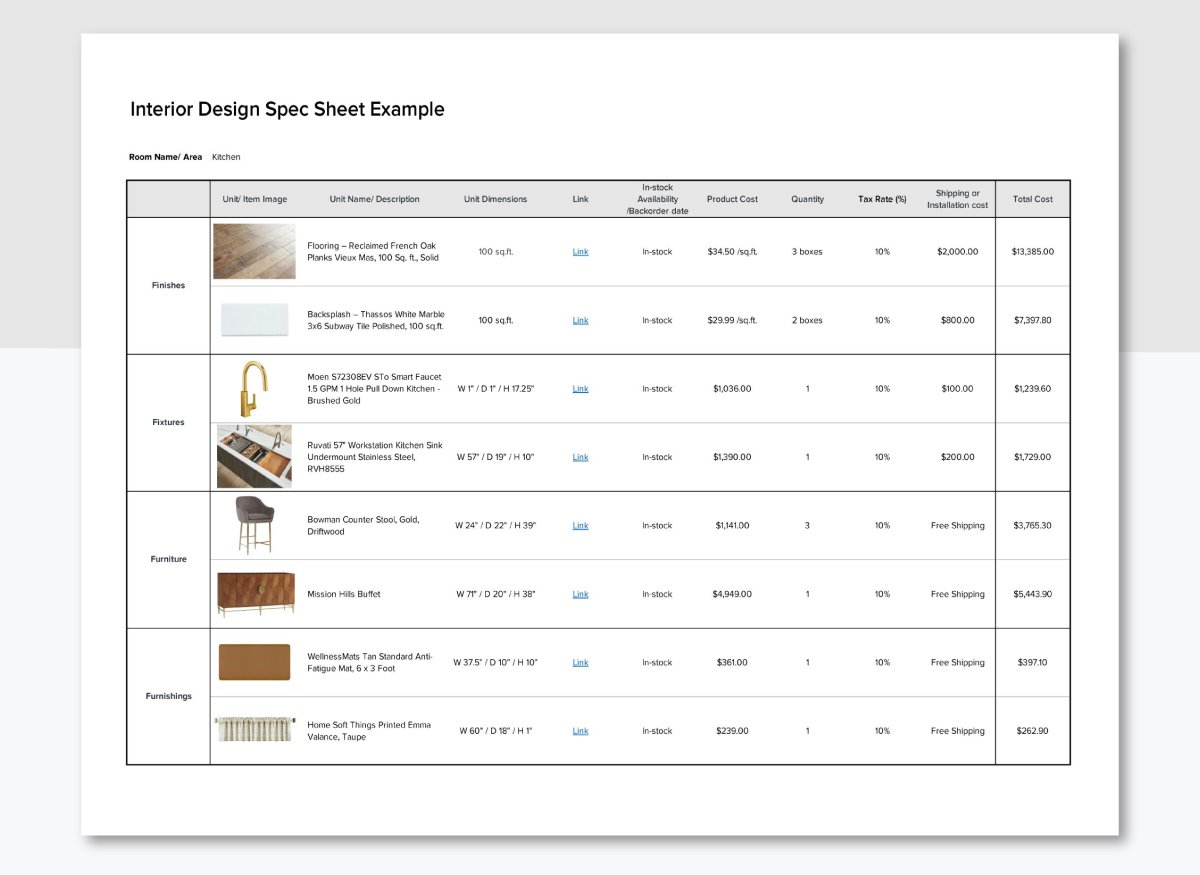Click the Kitchen room name value
This screenshot has height=875, width=1200.
click(x=226, y=156)
